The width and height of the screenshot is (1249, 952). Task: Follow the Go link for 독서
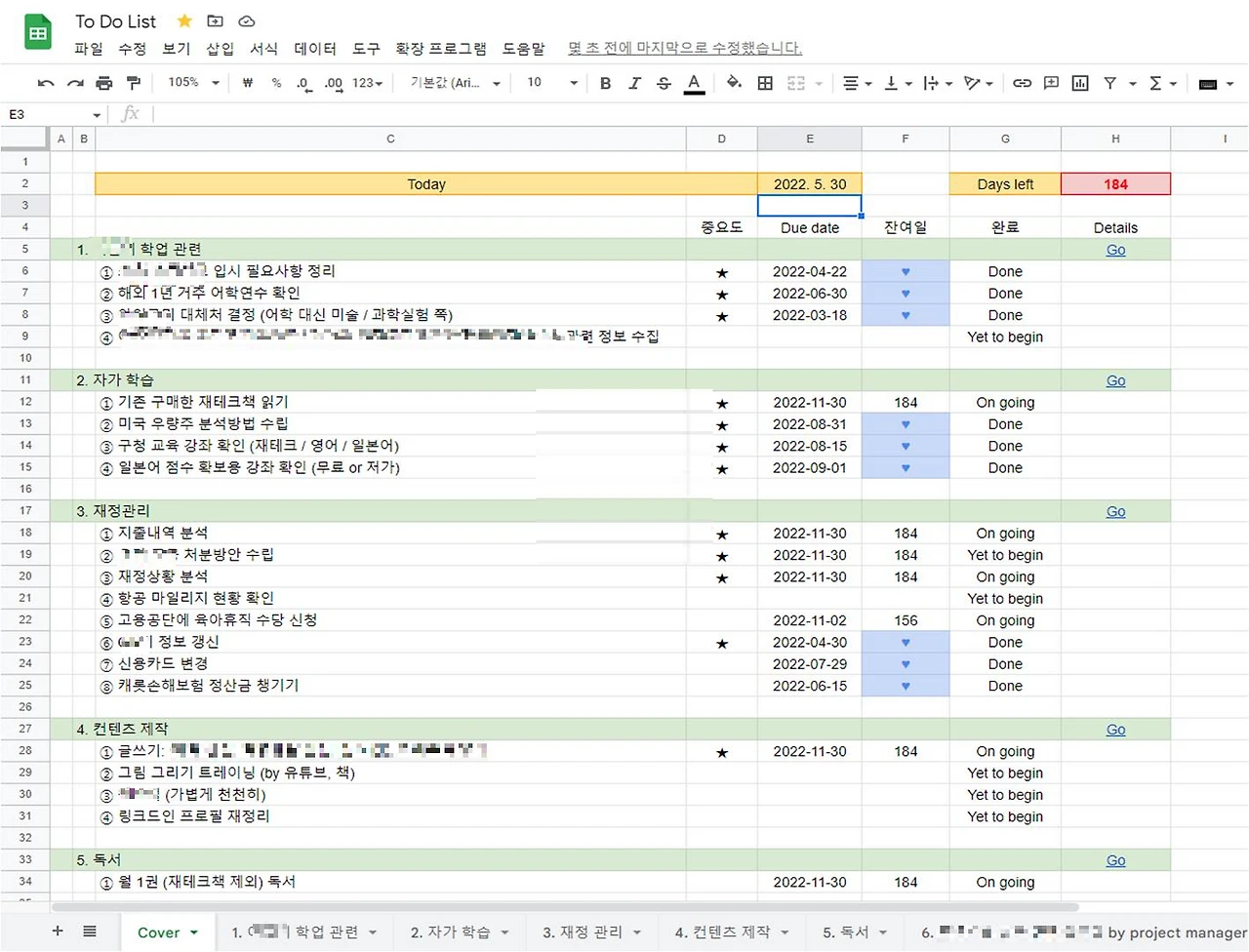point(1116,860)
